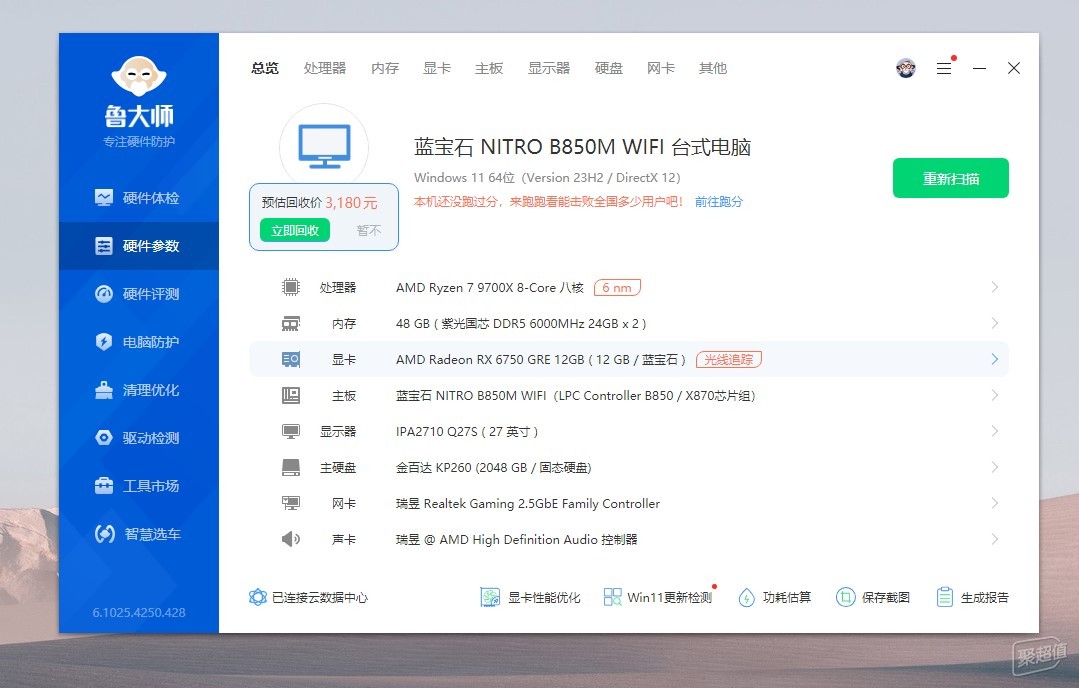
Task: Click the 48 GB DDR5 memory text
Action: (x=521, y=323)
